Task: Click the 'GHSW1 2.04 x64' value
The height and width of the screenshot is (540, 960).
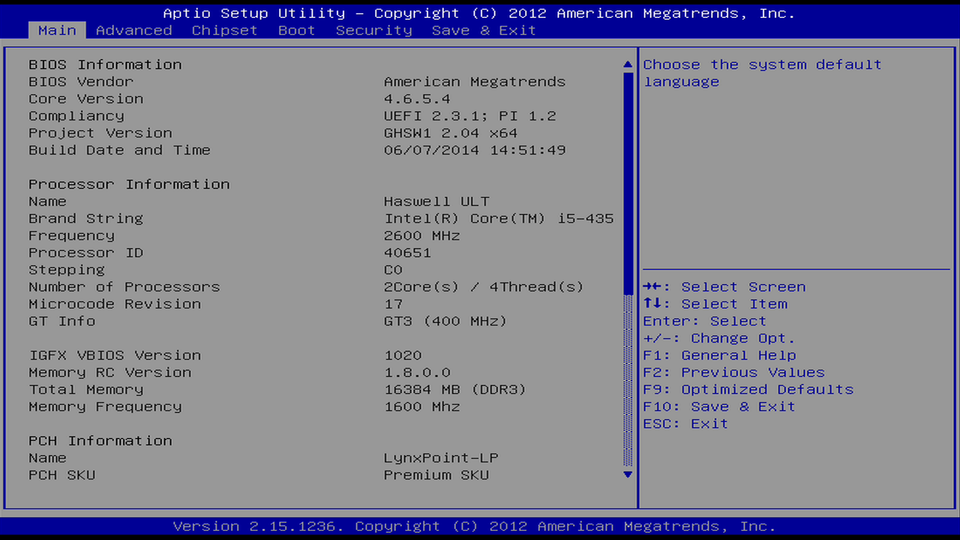Action: tap(451, 133)
